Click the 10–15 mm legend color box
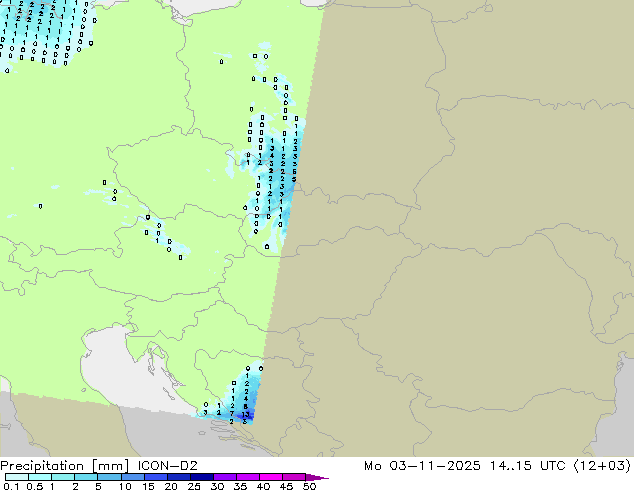Image resolution: width=634 pixels, height=490 pixels. click(x=132, y=477)
